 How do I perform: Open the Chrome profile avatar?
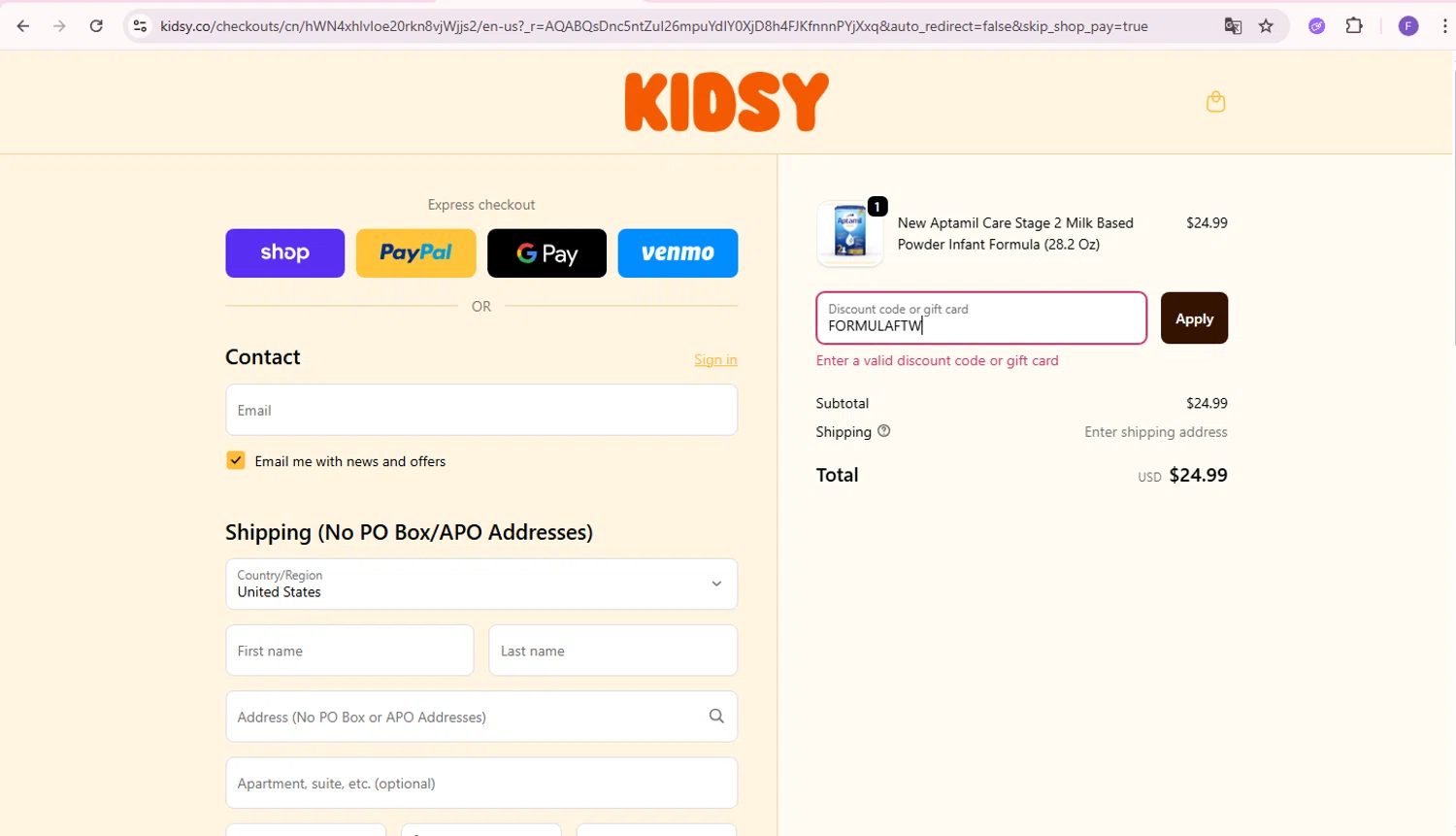pos(1408,26)
